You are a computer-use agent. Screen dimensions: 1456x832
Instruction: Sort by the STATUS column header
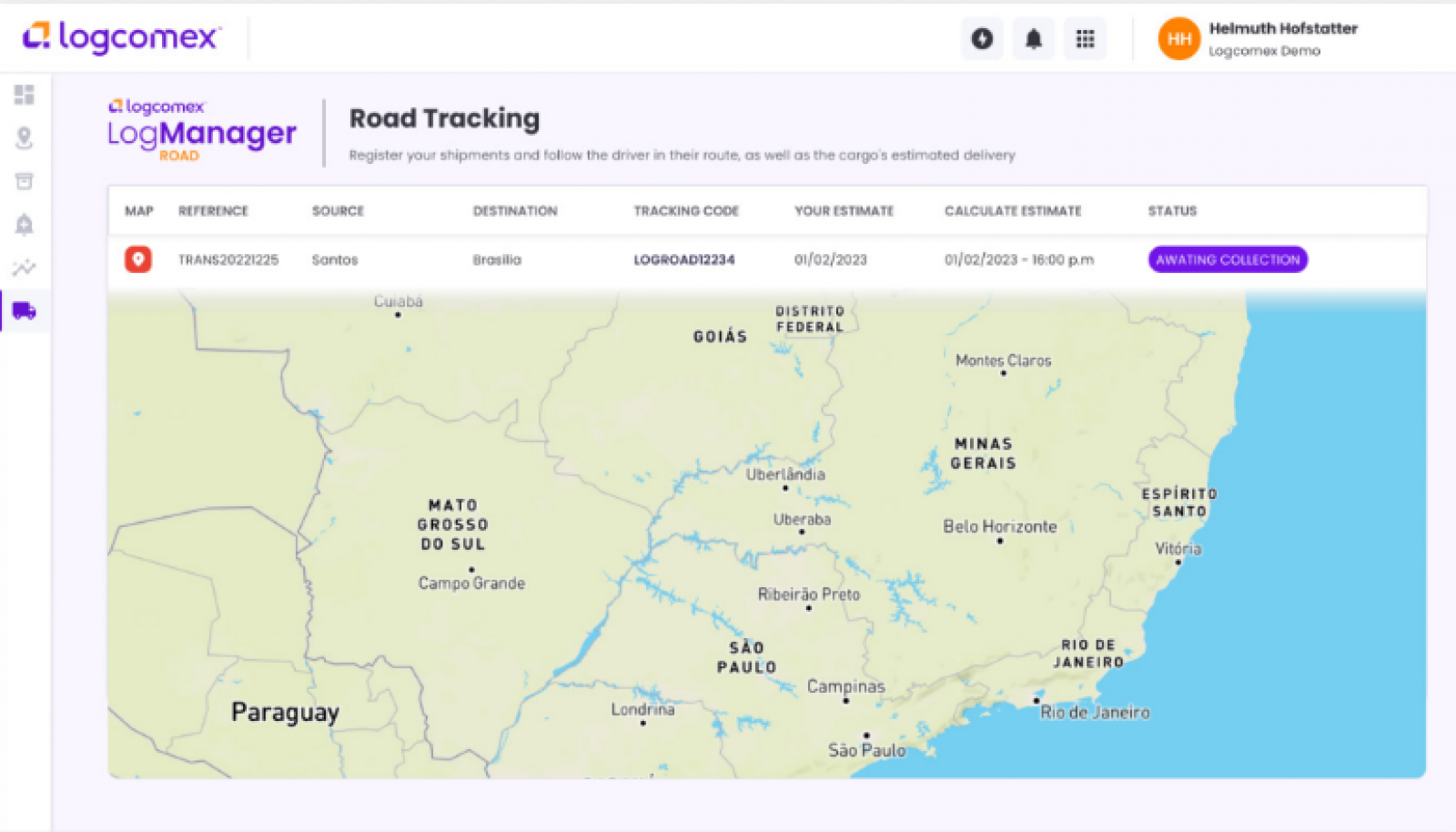pos(1172,211)
